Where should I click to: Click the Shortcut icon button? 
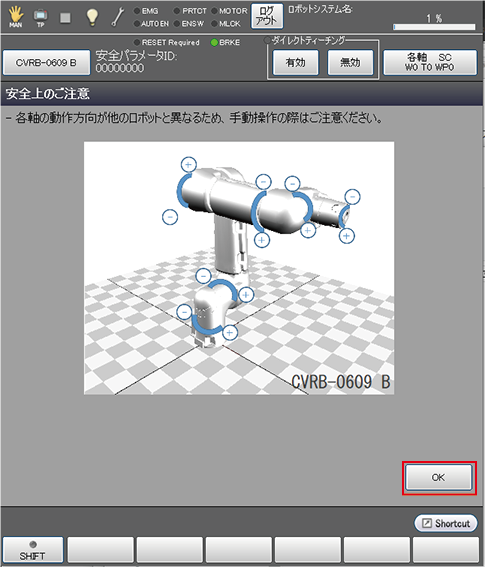[446, 523]
